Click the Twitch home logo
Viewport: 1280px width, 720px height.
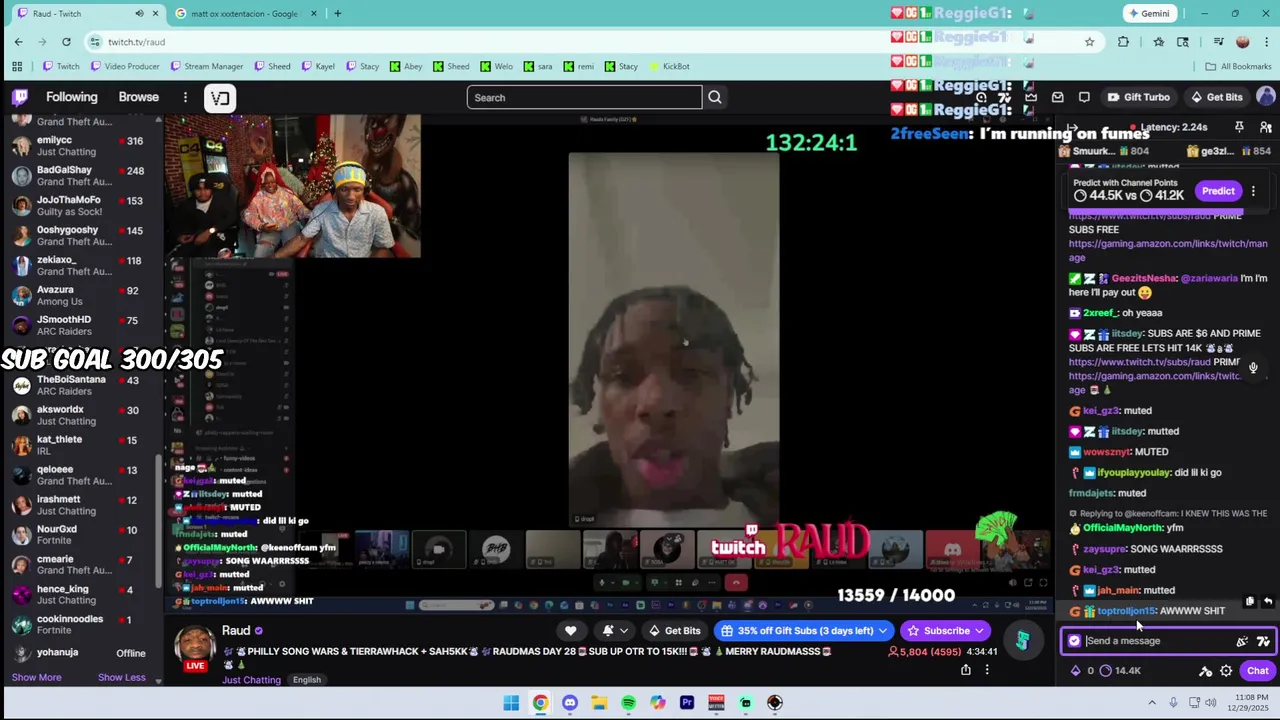point(20,97)
